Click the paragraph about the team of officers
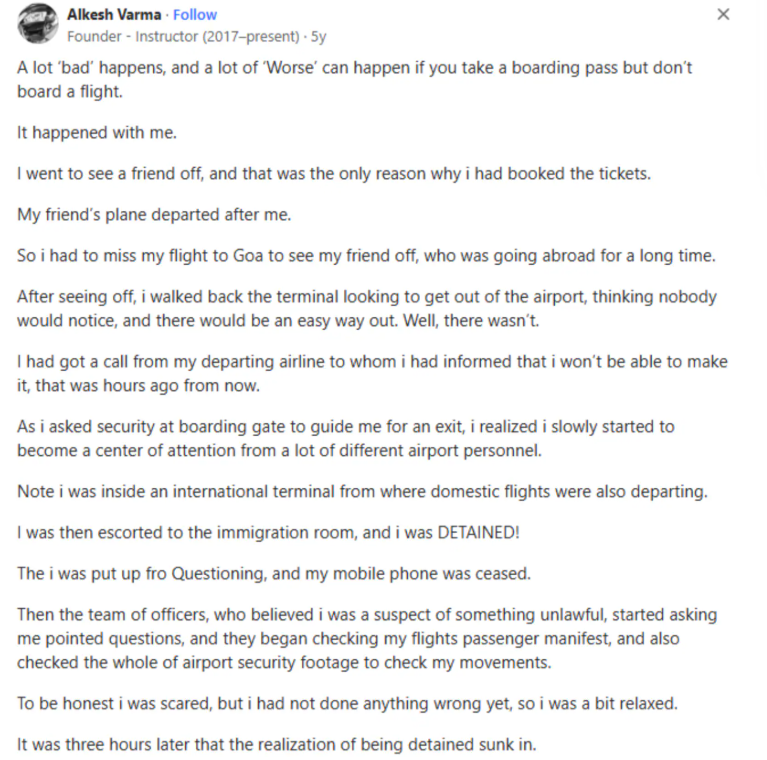The height and width of the screenshot is (760, 767). [x=367, y=638]
